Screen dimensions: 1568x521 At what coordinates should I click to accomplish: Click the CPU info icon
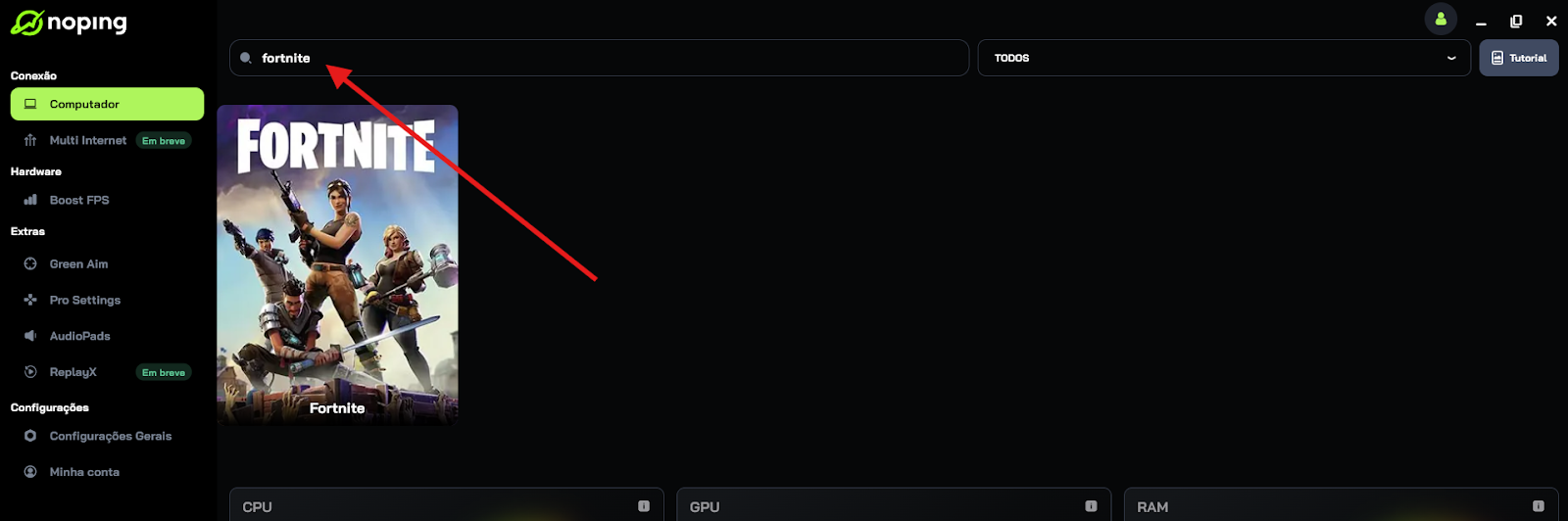(x=644, y=506)
